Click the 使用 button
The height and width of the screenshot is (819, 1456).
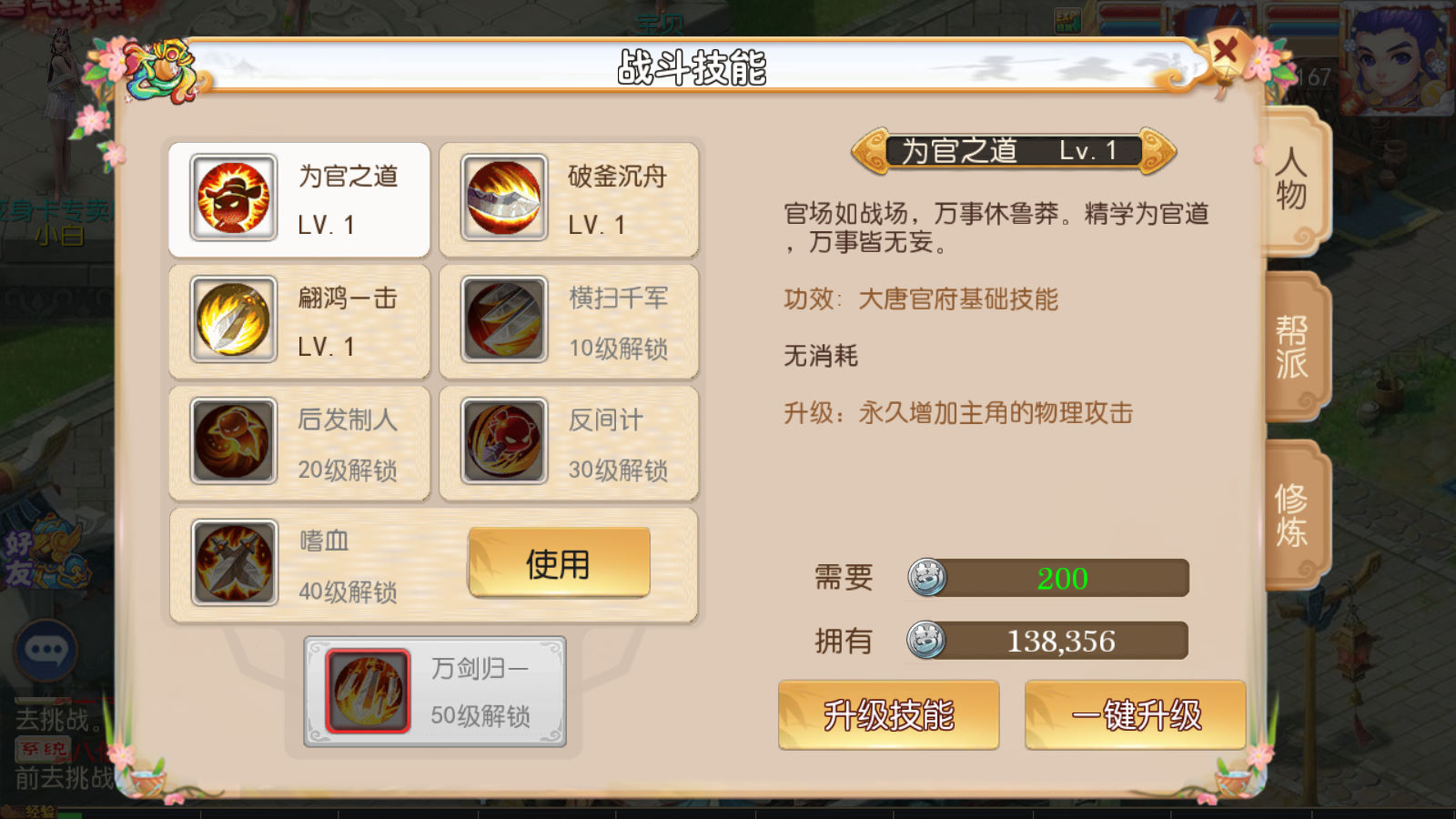(x=559, y=563)
